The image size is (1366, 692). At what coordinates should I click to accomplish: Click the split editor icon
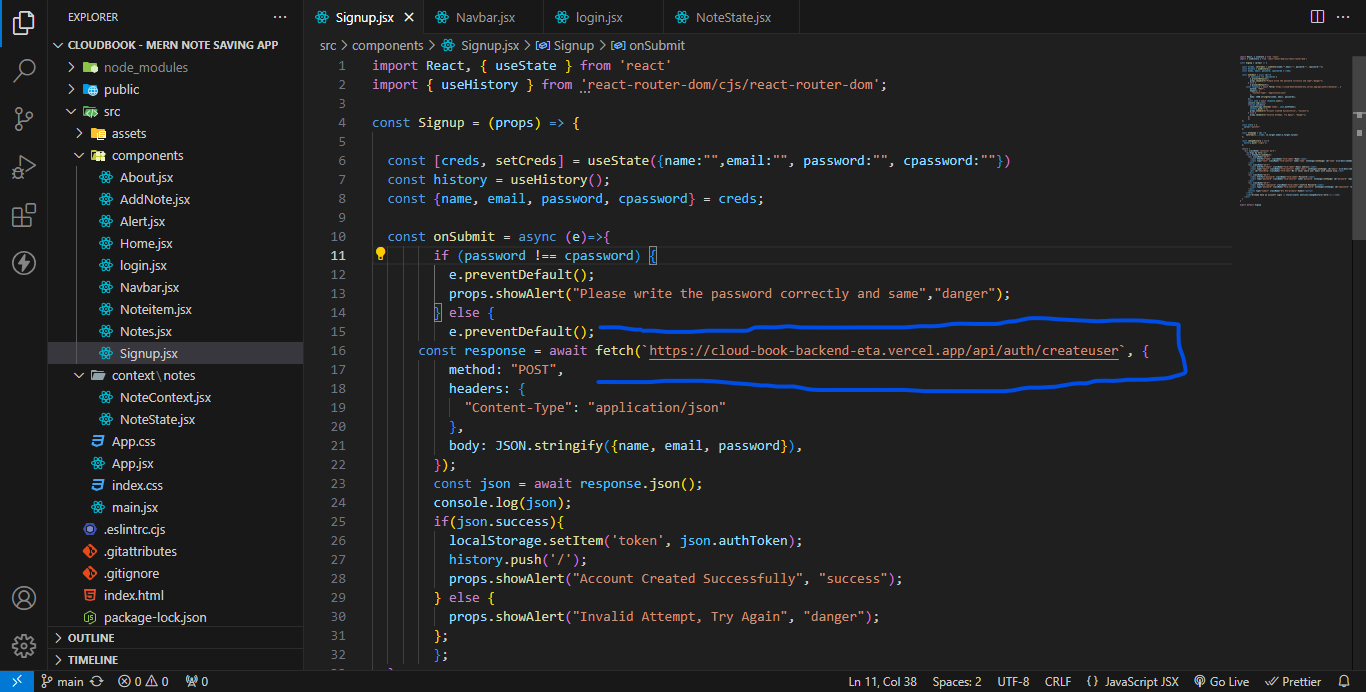pos(1317,17)
